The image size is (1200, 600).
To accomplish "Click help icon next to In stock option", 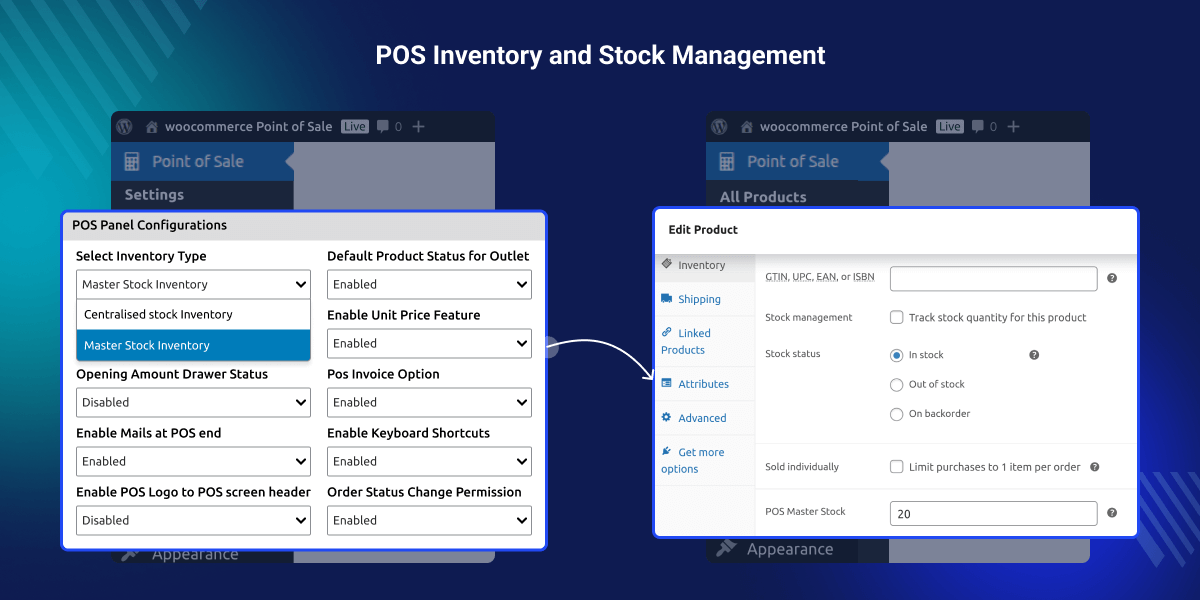I will pyautogui.click(x=1034, y=355).
